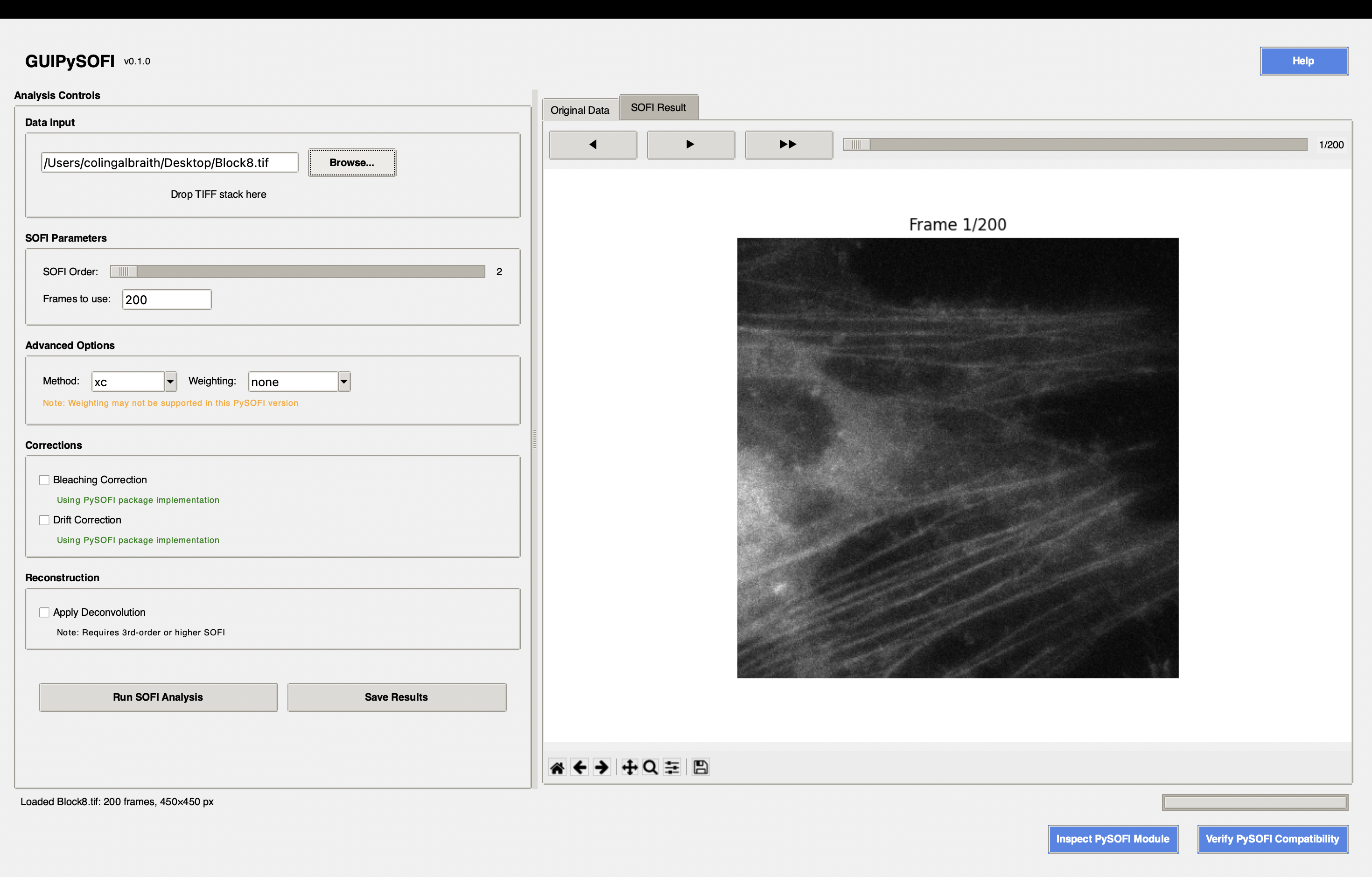Switch to the SOFI Result tab
1372x877 pixels.
[x=658, y=108]
